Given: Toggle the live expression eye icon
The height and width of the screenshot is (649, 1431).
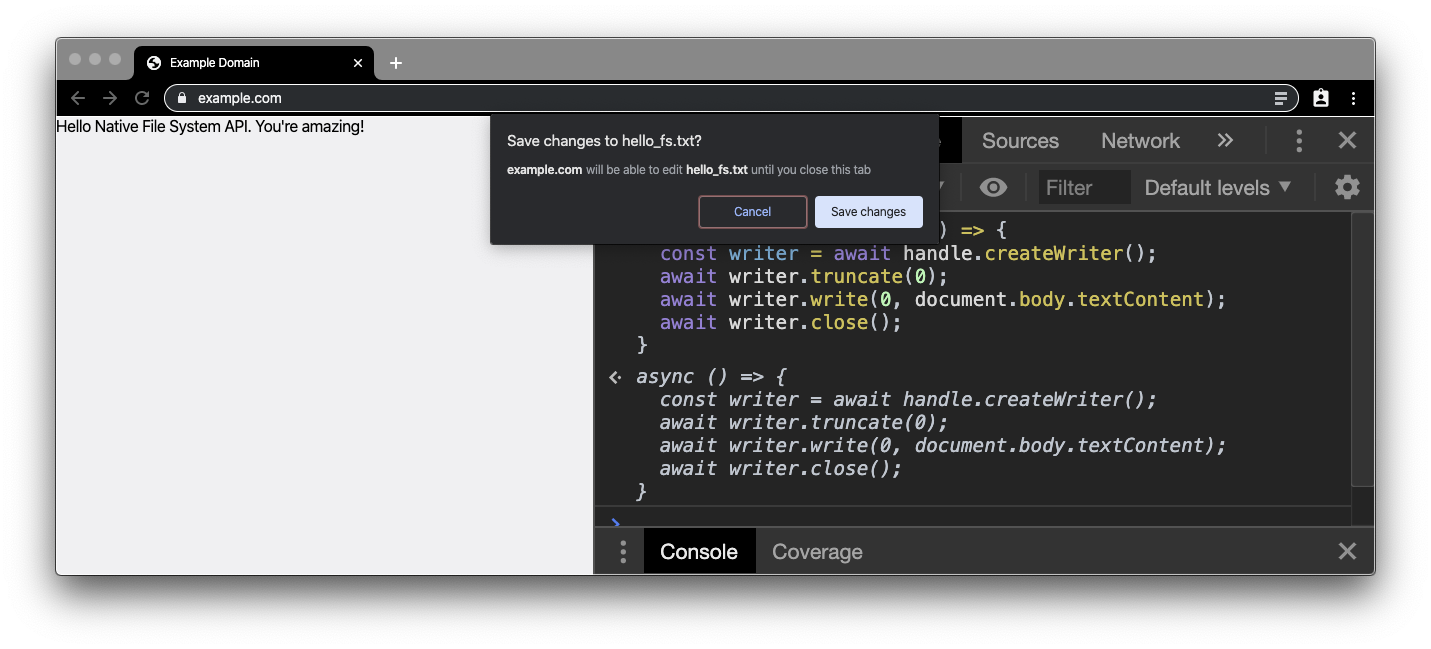Looking at the screenshot, I should (993, 187).
